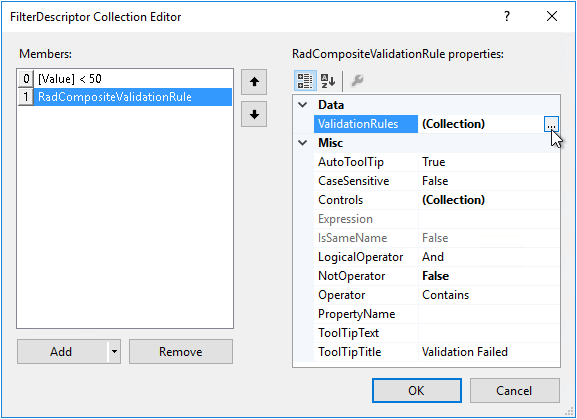
Task: Click the window resize grip
Action: (570, 412)
